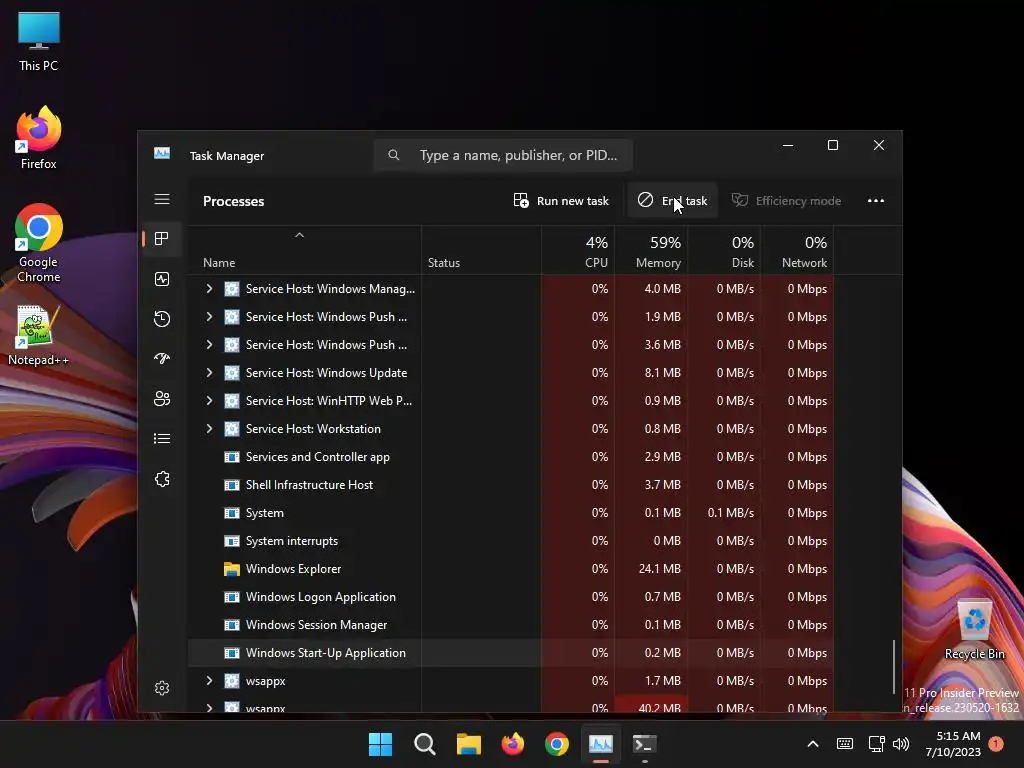
Task: Select the Windows Explorer process row
Action: click(x=510, y=569)
